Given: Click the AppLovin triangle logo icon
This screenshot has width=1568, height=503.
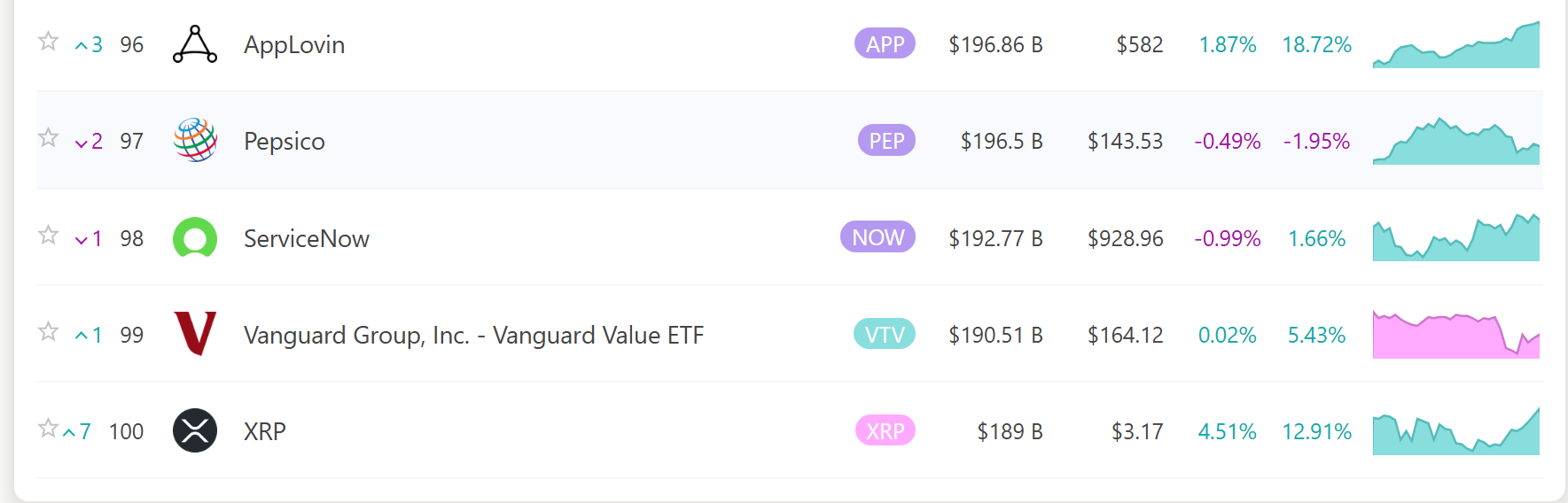Looking at the screenshot, I should [x=195, y=44].
